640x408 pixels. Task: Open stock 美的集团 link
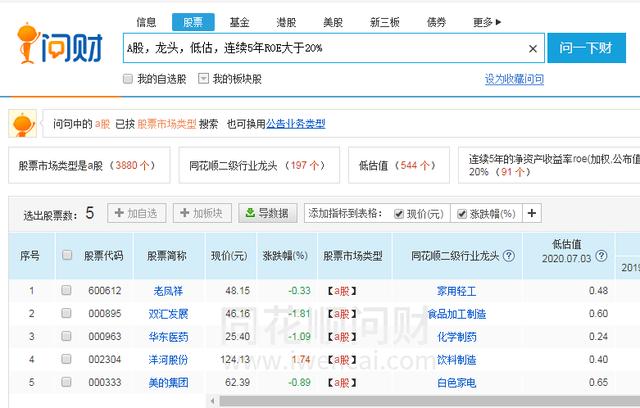coord(168,383)
